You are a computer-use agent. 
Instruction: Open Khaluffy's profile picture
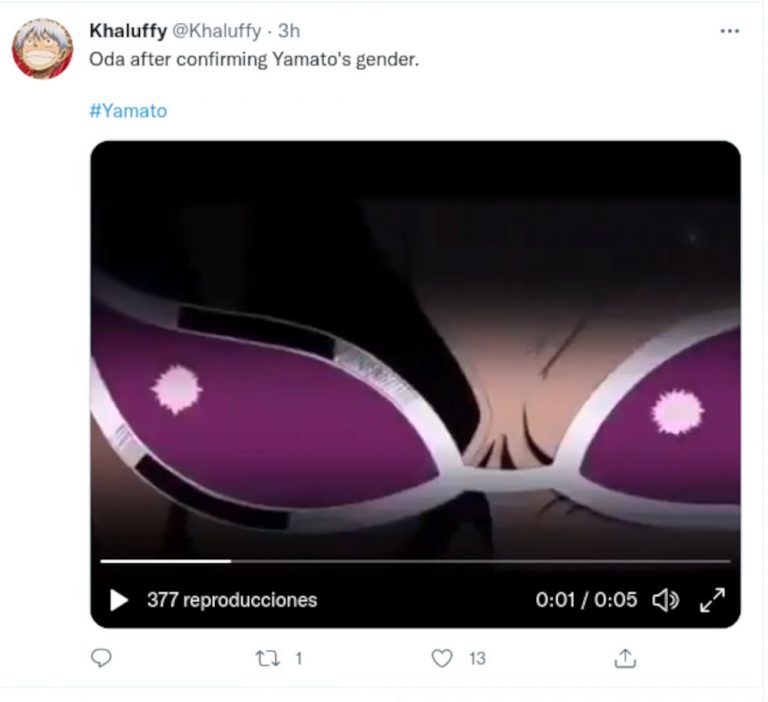point(43,49)
